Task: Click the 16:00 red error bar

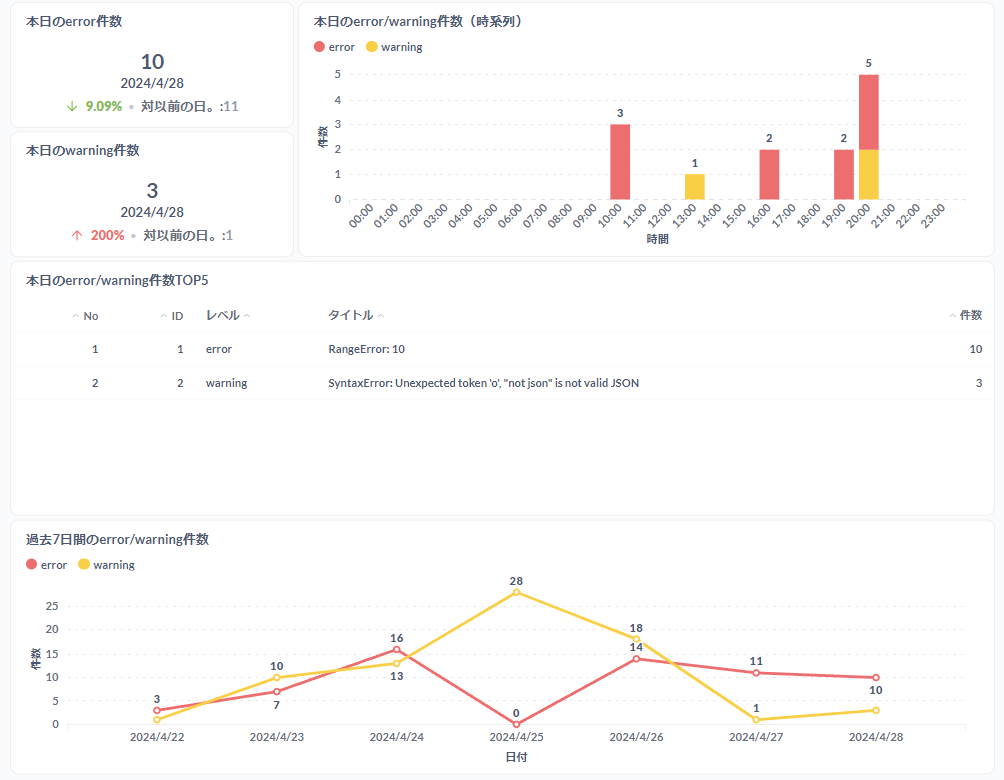Action: (x=769, y=175)
